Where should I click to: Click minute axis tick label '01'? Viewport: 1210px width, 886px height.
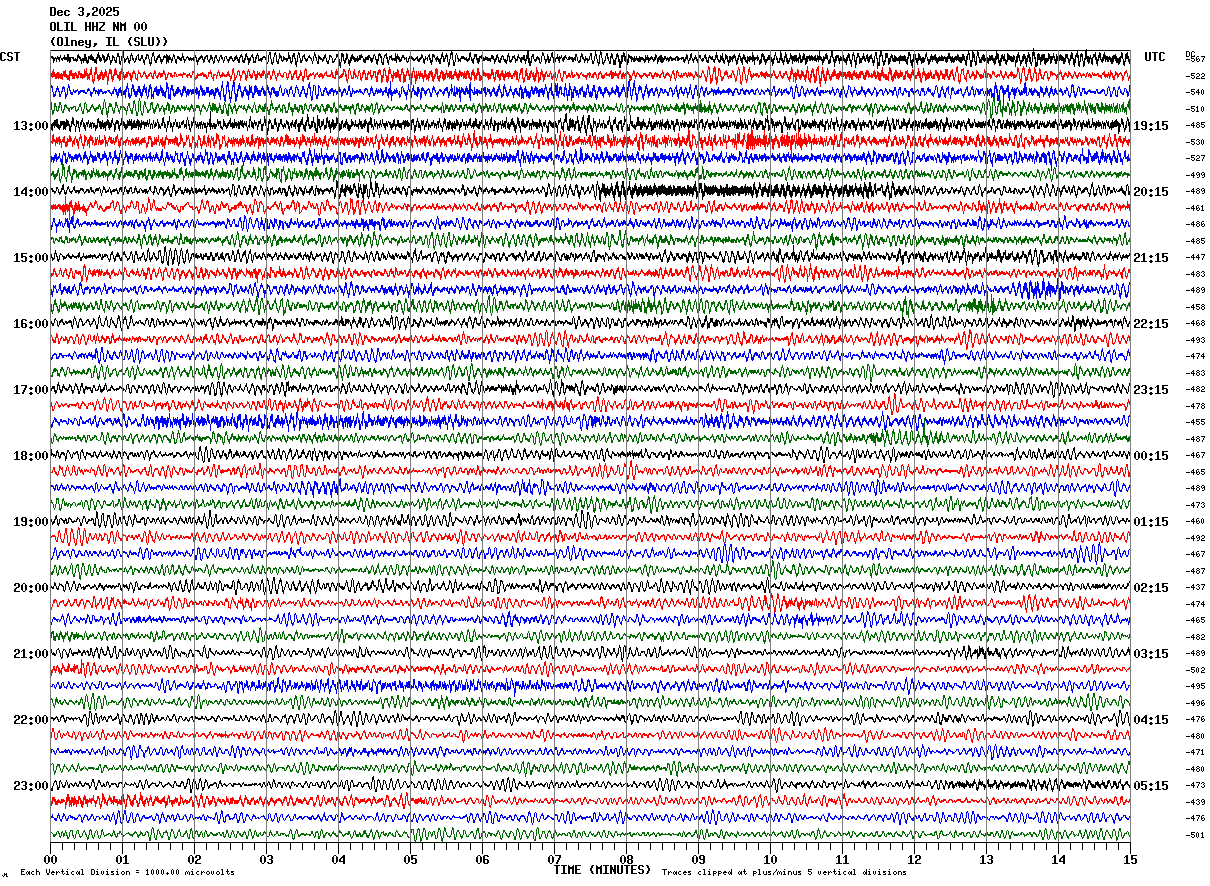(x=122, y=859)
